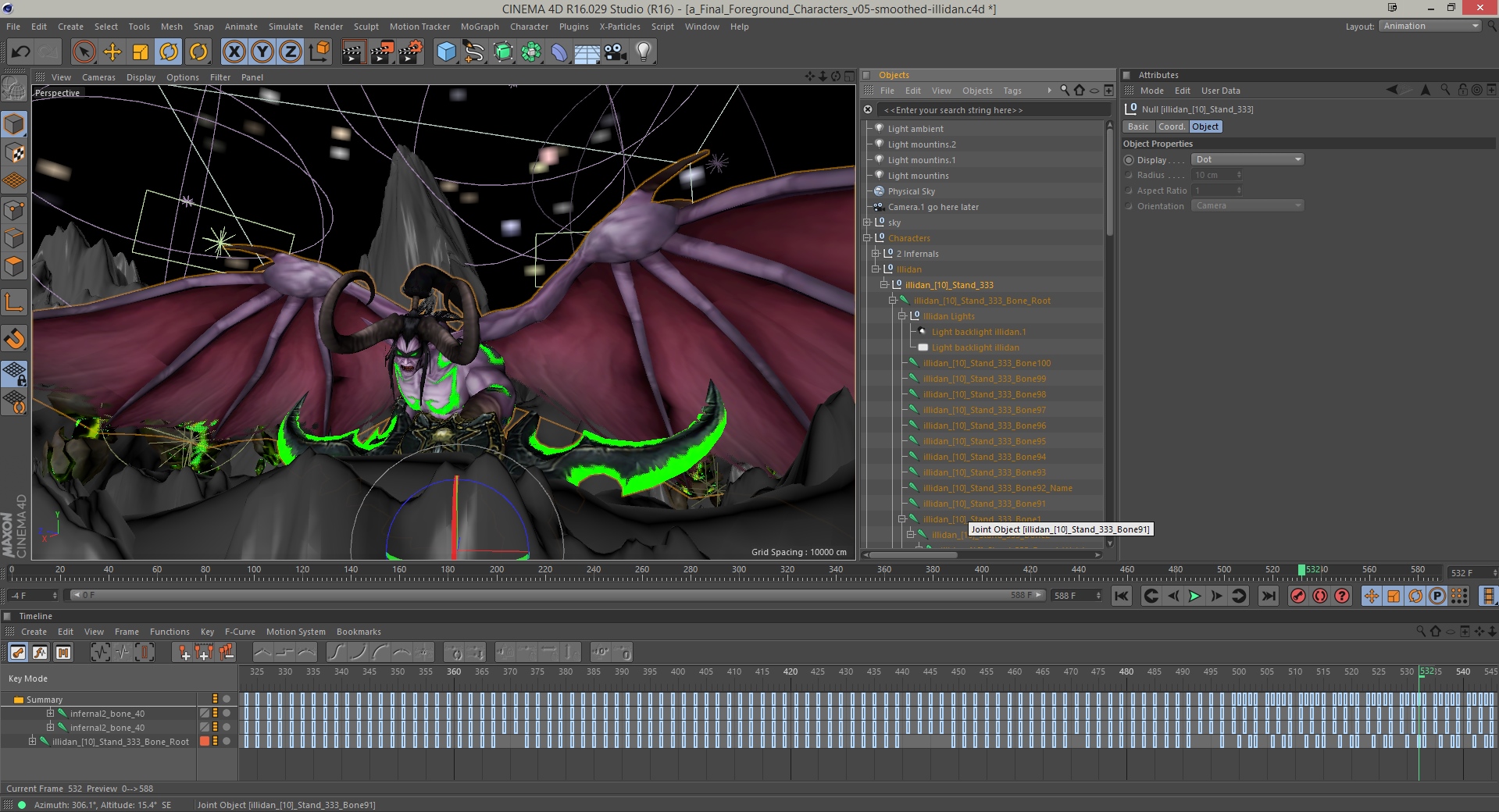This screenshot has width=1499, height=812.
Task: Click the object manager vertical scrollbar
Action: [x=1109, y=181]
